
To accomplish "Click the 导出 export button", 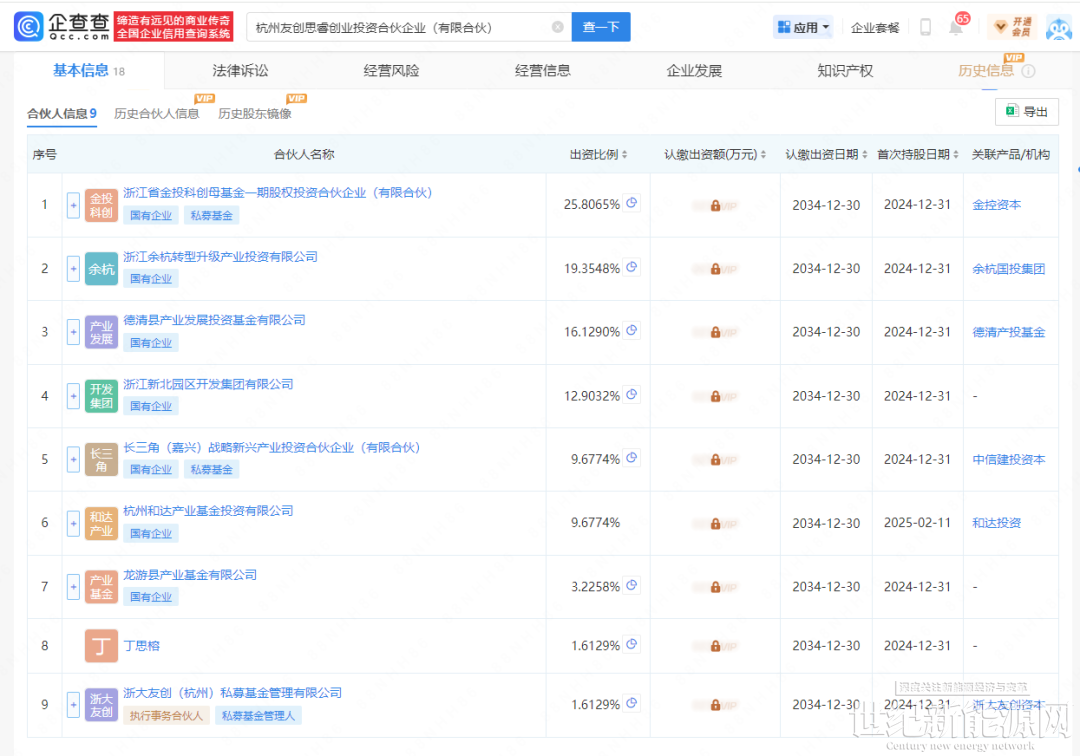I will 1027,112.
